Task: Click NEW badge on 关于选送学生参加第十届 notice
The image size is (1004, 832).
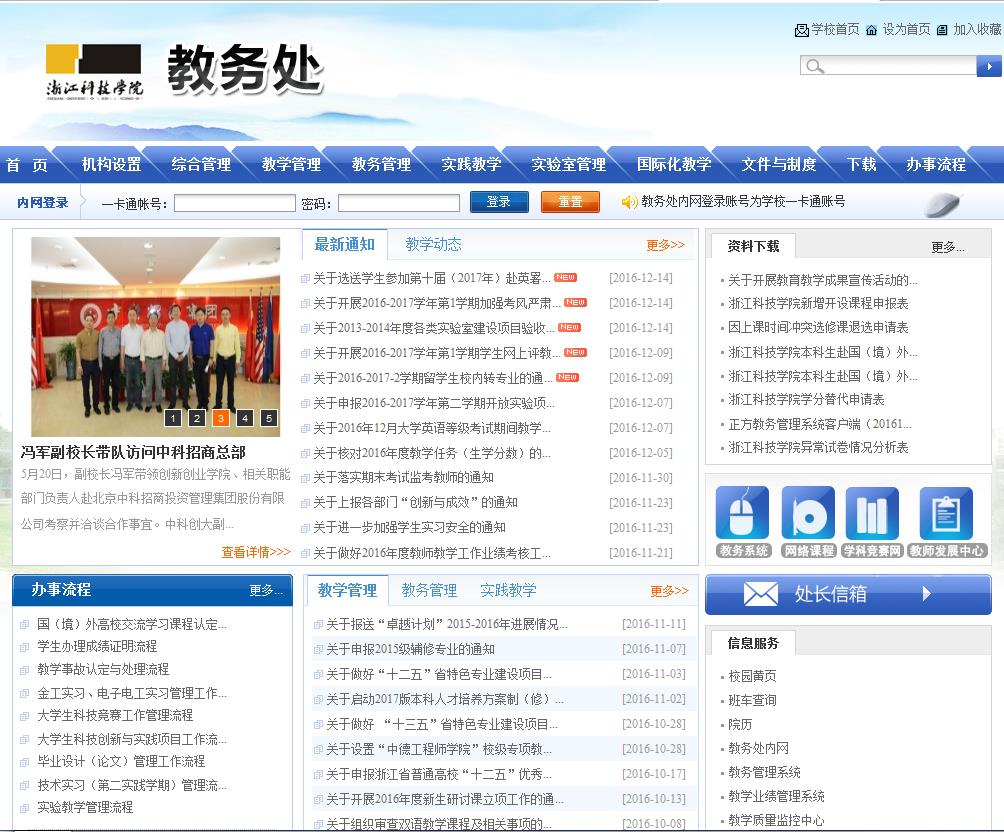Action: tap(565, 277)
